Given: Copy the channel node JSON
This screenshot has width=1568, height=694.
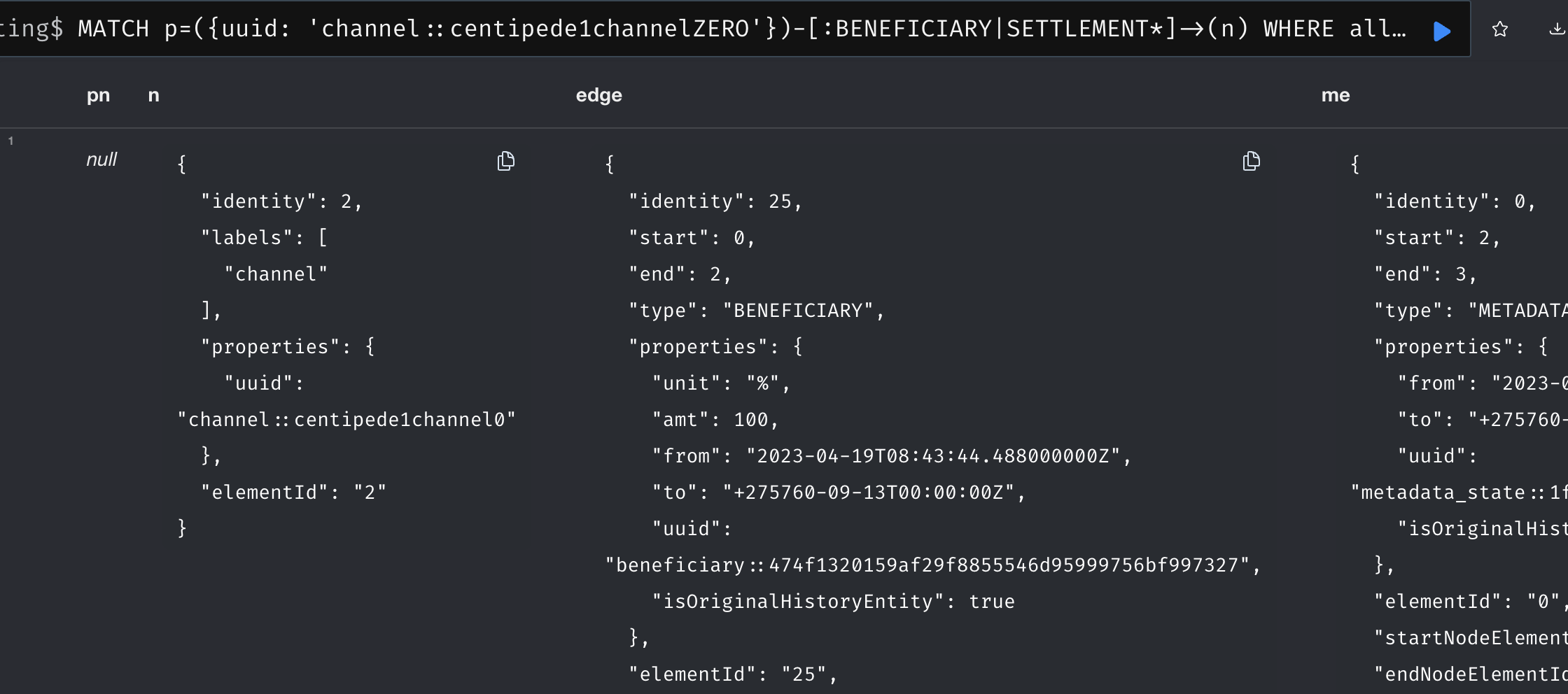Looking at the screenshot, I should (x=506, y=162).
